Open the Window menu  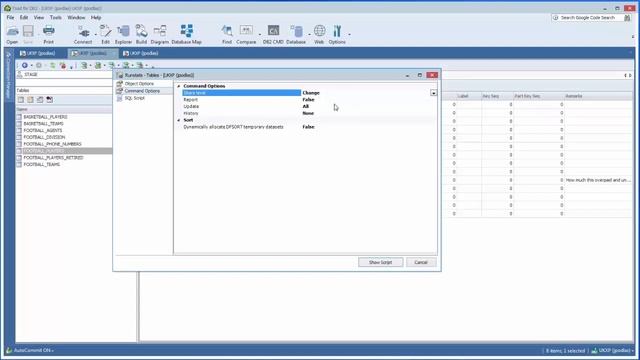click(76, 18)
